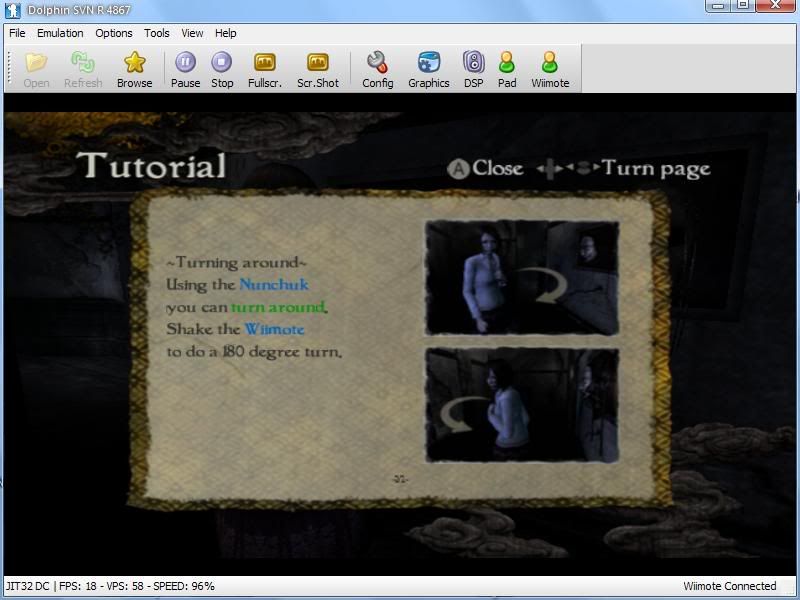Open the Browse star icon

134,70
